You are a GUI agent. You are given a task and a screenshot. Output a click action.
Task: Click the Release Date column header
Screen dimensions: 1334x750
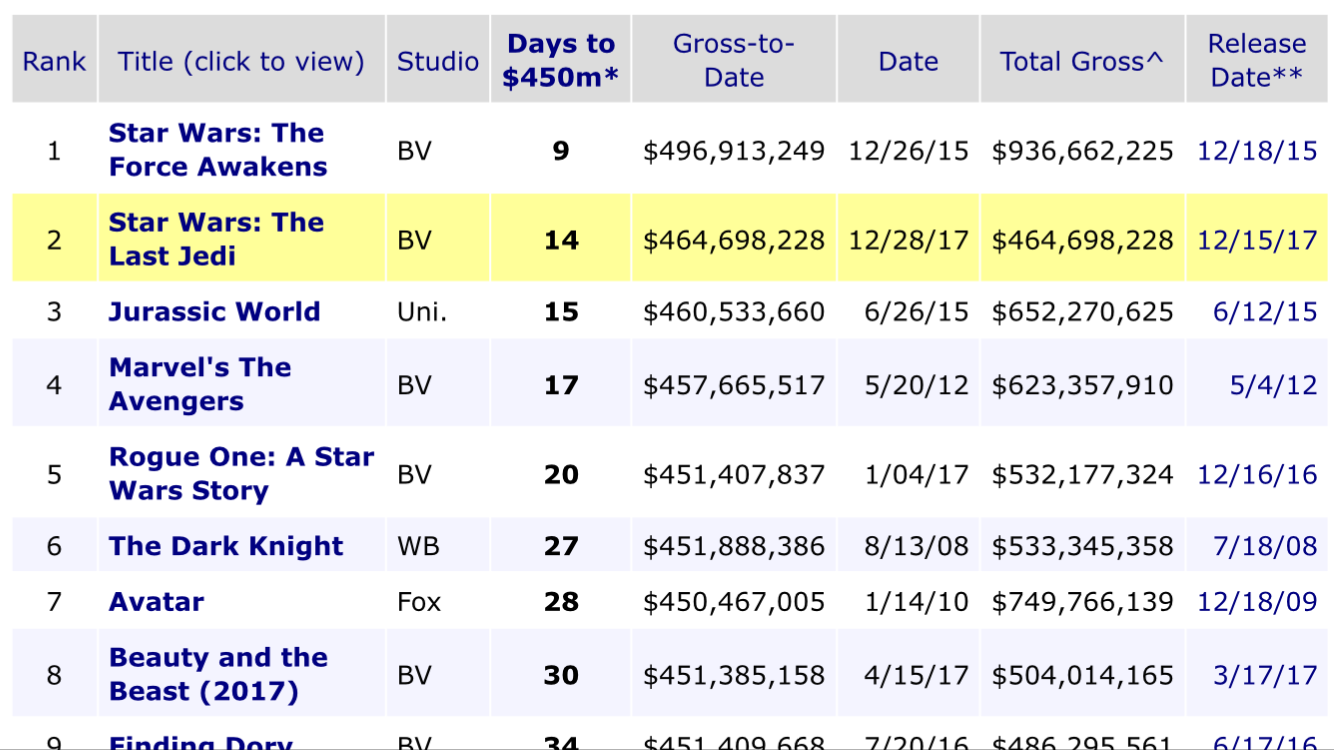click(1257, 61)
